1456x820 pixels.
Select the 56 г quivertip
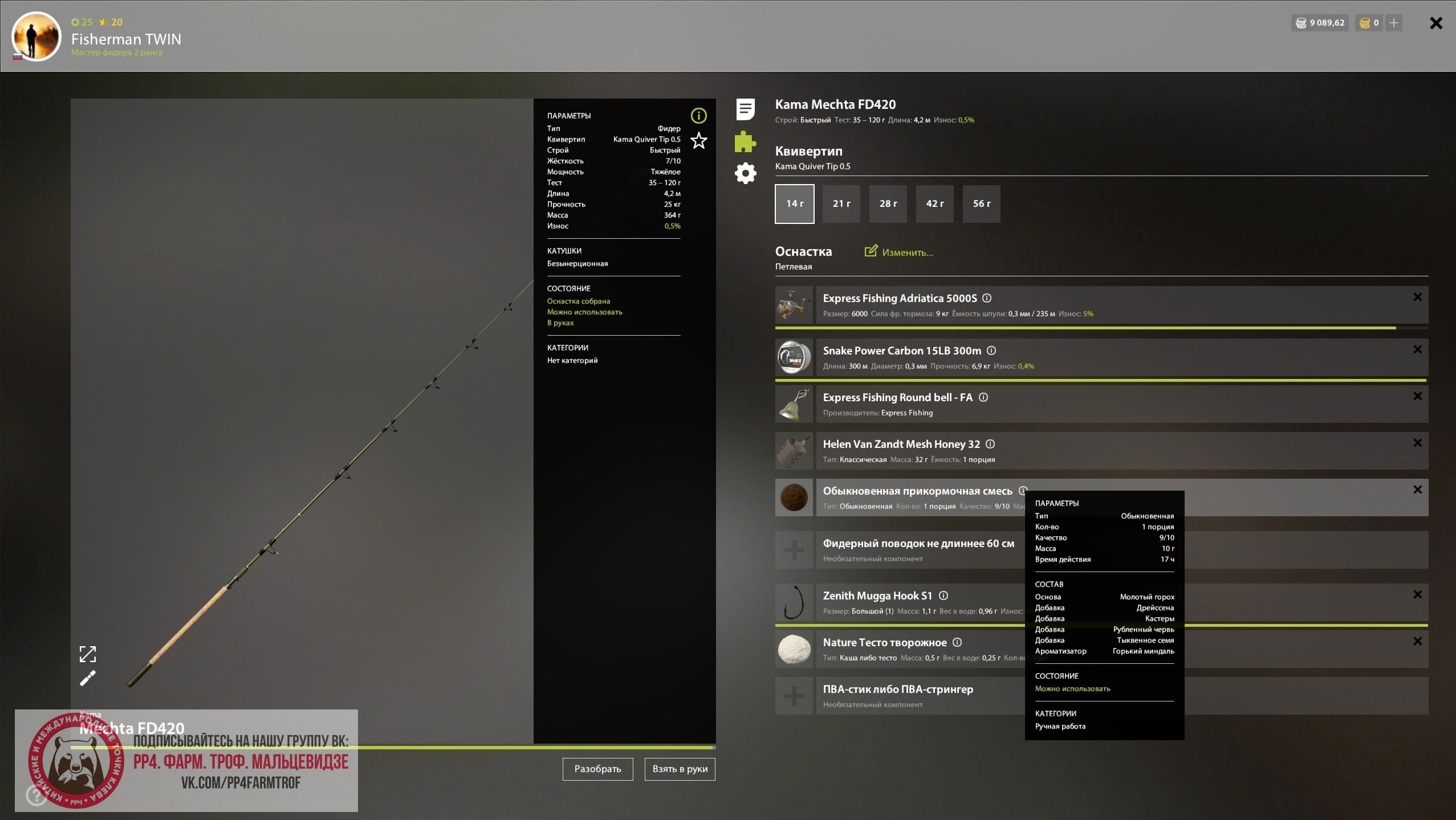(x=982, y=204)
